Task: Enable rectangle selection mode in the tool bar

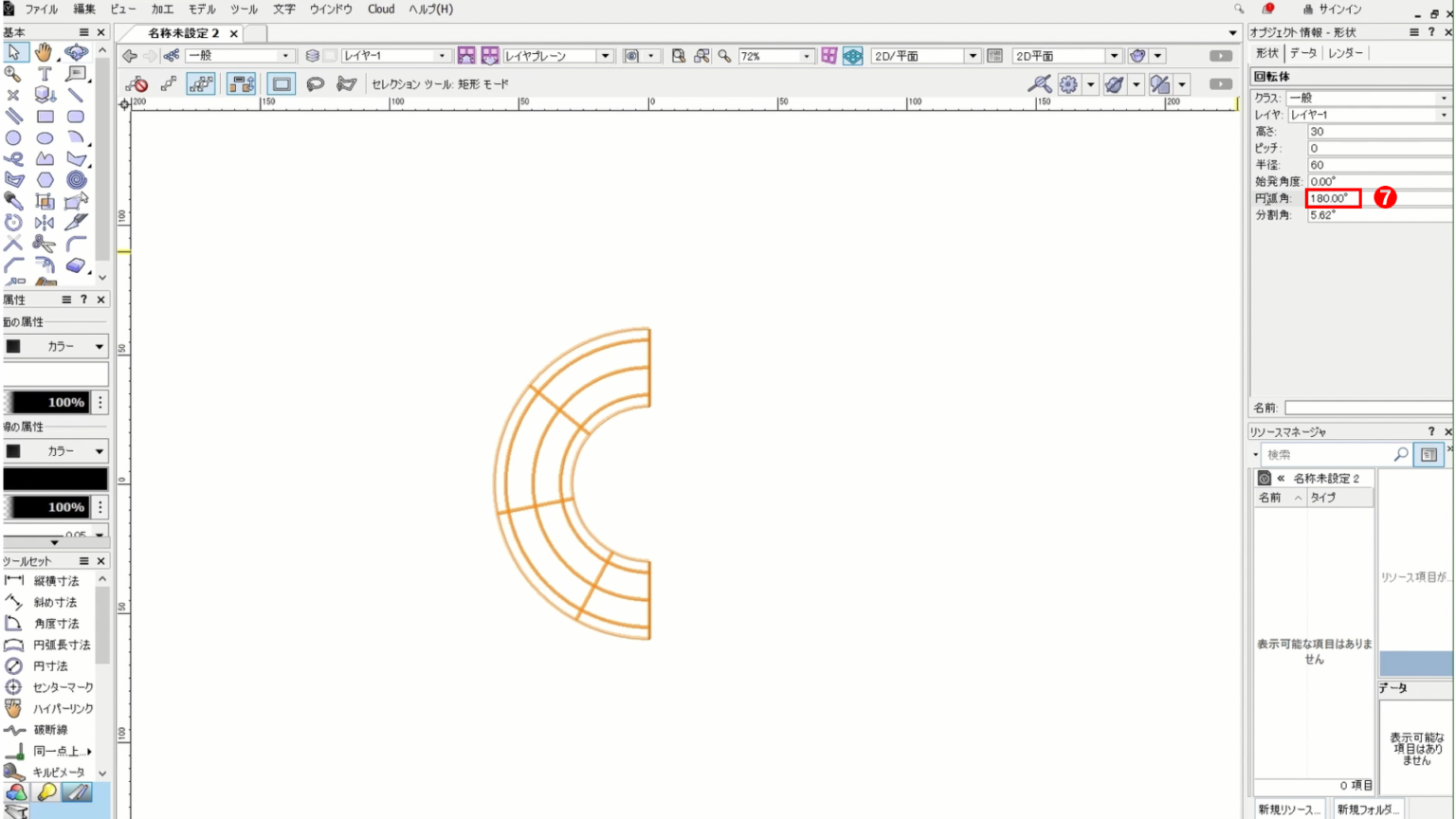Action: 281,84
